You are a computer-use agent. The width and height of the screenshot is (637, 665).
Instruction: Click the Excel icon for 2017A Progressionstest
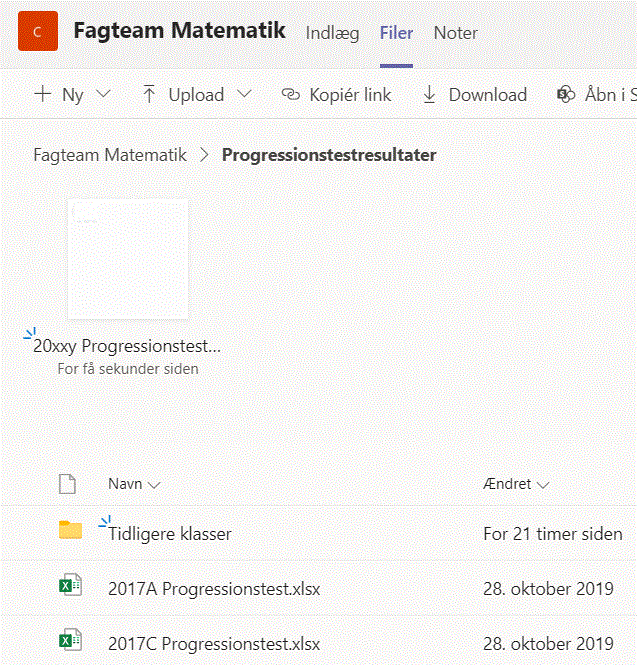tap(70, 588)
